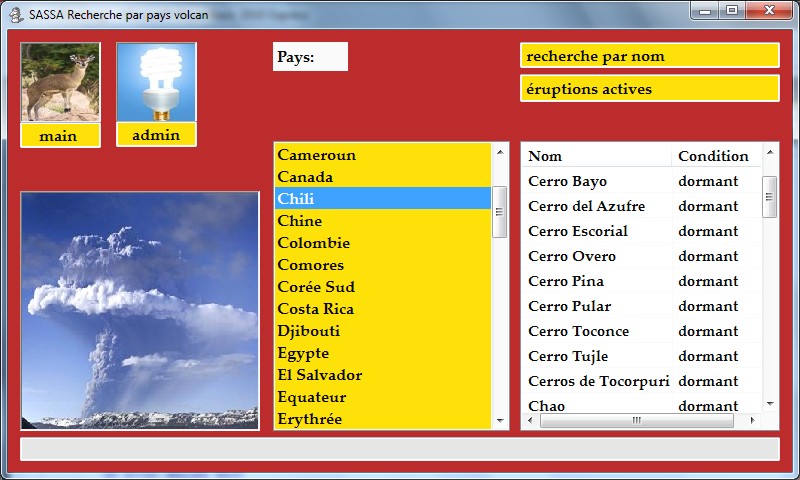Choose Costa Rica from the country list
Viewport: 800px width, 480px height.
tap(382, 309)
